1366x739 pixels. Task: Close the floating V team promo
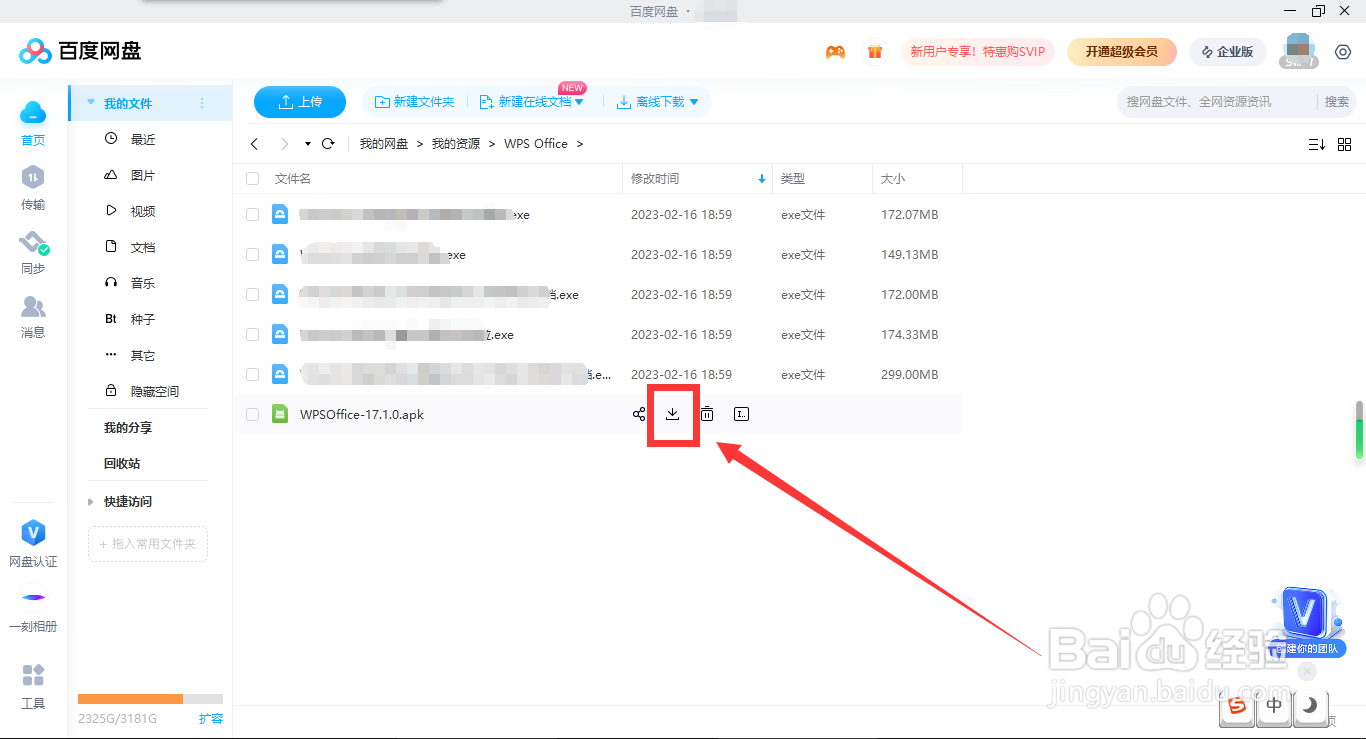(1308, 671)
